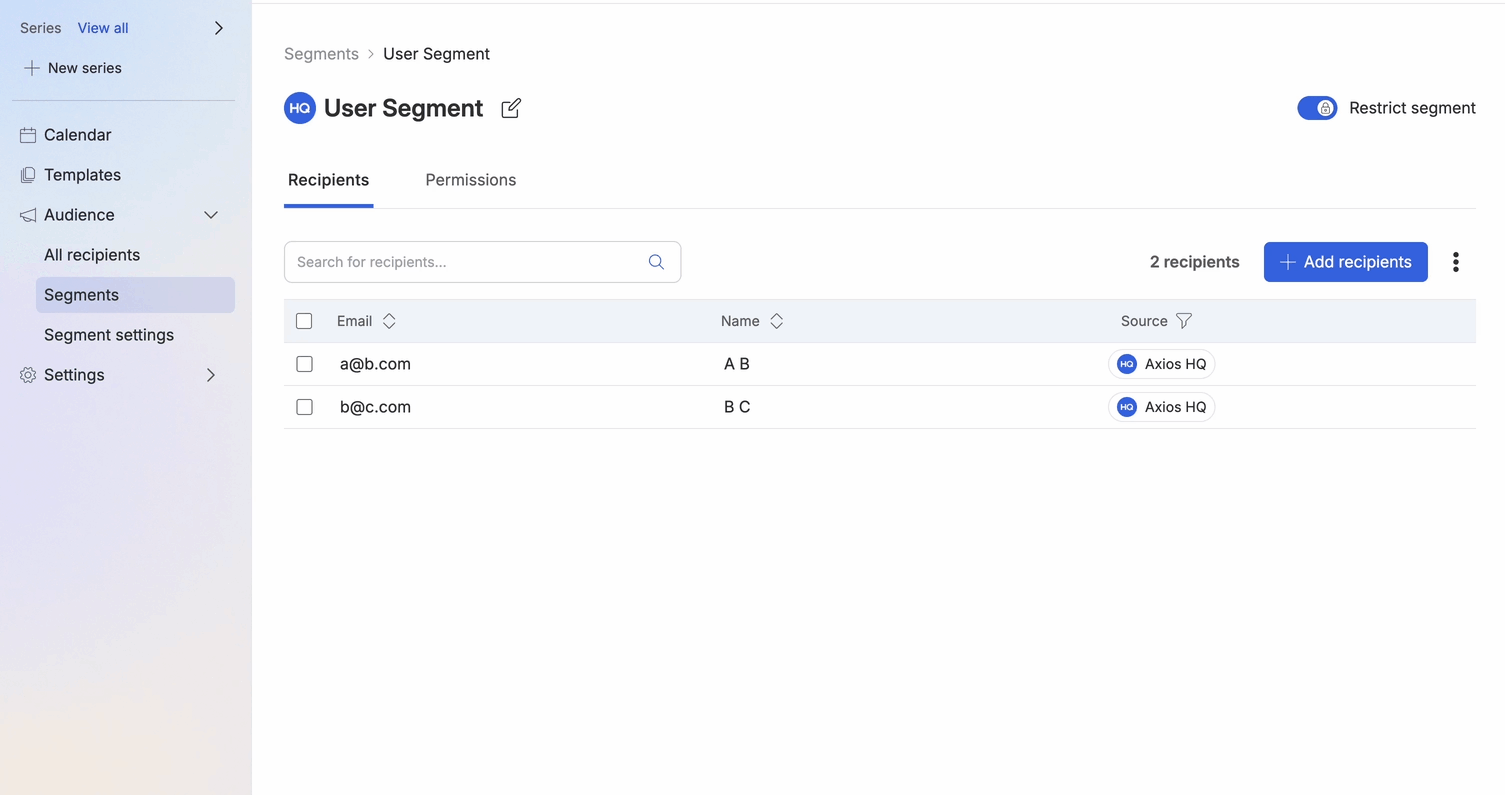Click the Axios HQ logo in the b@c.com row
The height and width of the screenshot is (795, 1505).
(1127, 407)
